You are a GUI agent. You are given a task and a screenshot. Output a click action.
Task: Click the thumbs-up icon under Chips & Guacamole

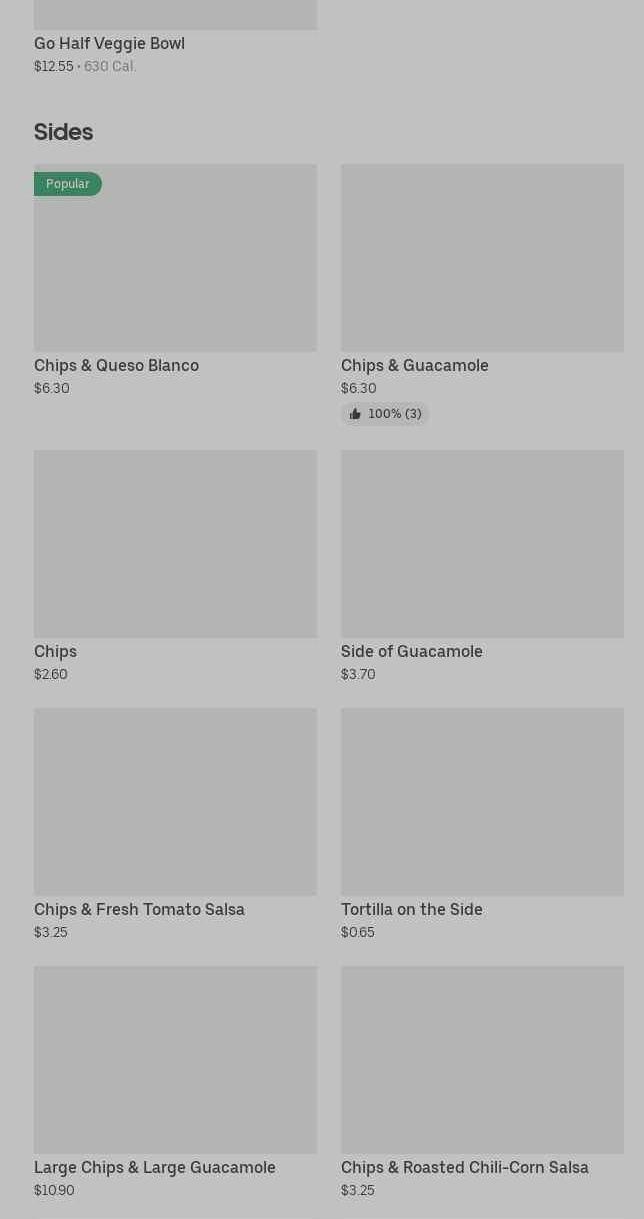click(355, 414)
